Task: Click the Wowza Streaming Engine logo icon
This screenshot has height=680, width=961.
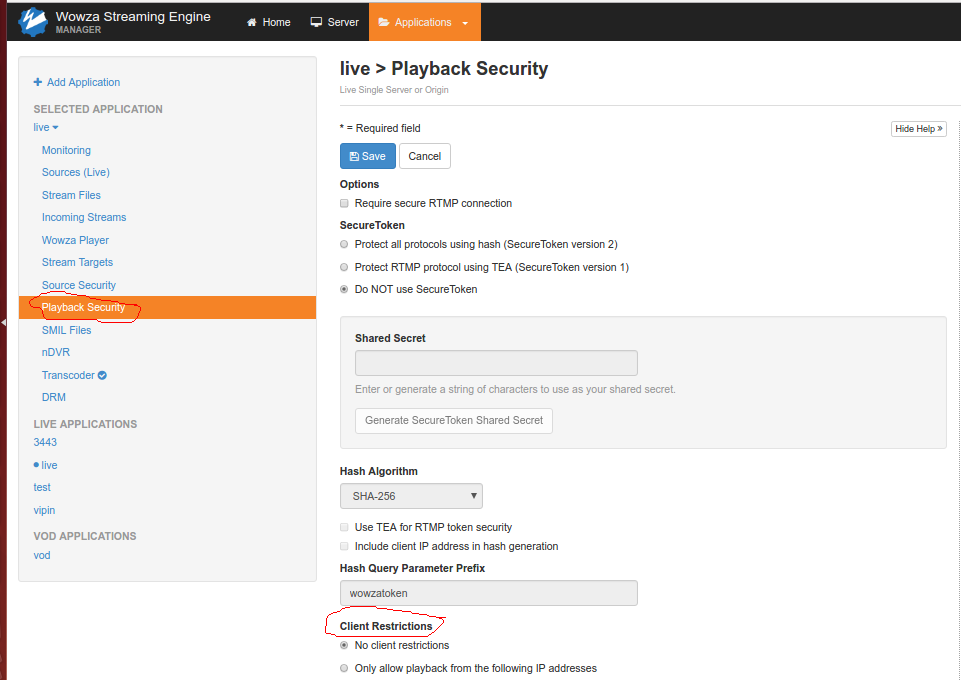Action: (33, 21)
